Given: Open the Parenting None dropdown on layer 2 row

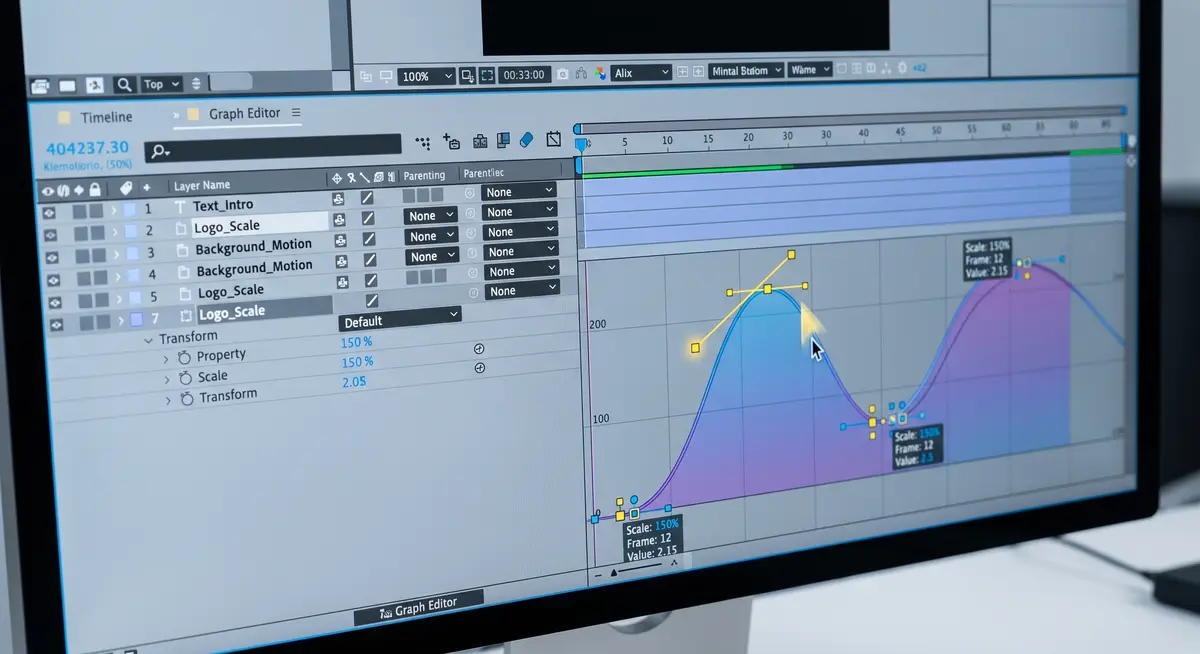Looking at the screenshot, I should click(x=430, y=215).
